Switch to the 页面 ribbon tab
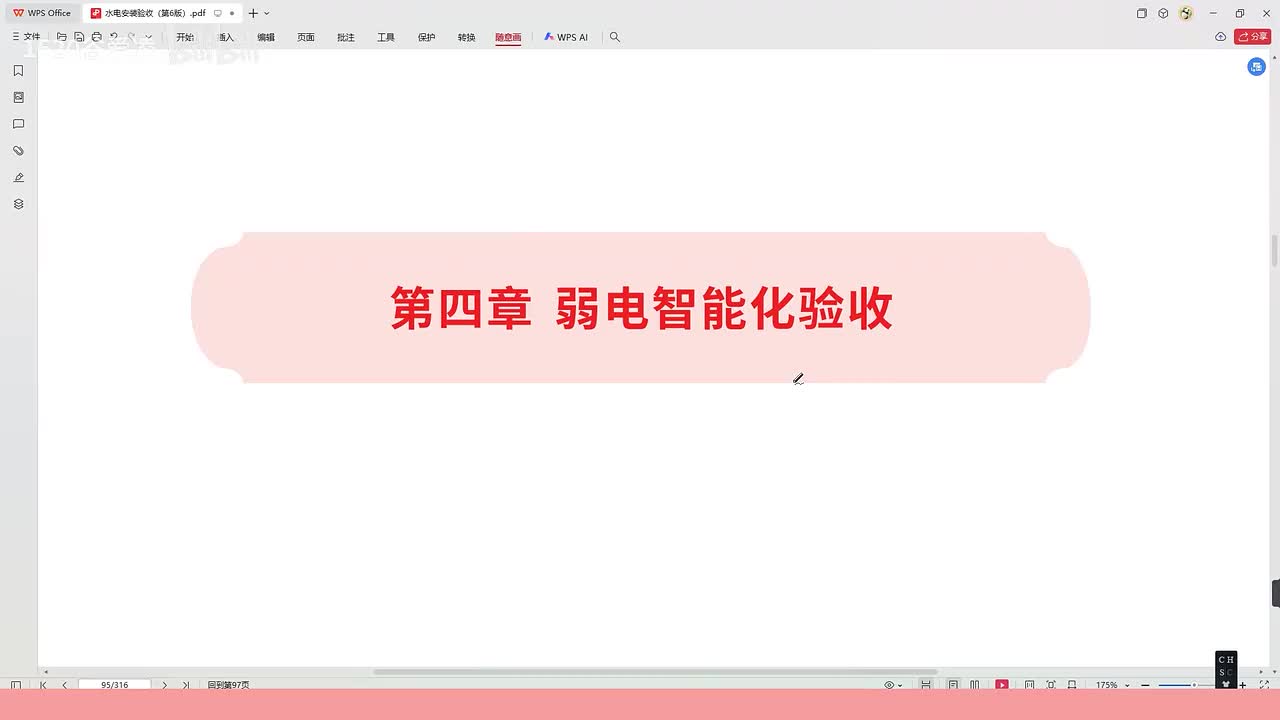 (306, 37)
